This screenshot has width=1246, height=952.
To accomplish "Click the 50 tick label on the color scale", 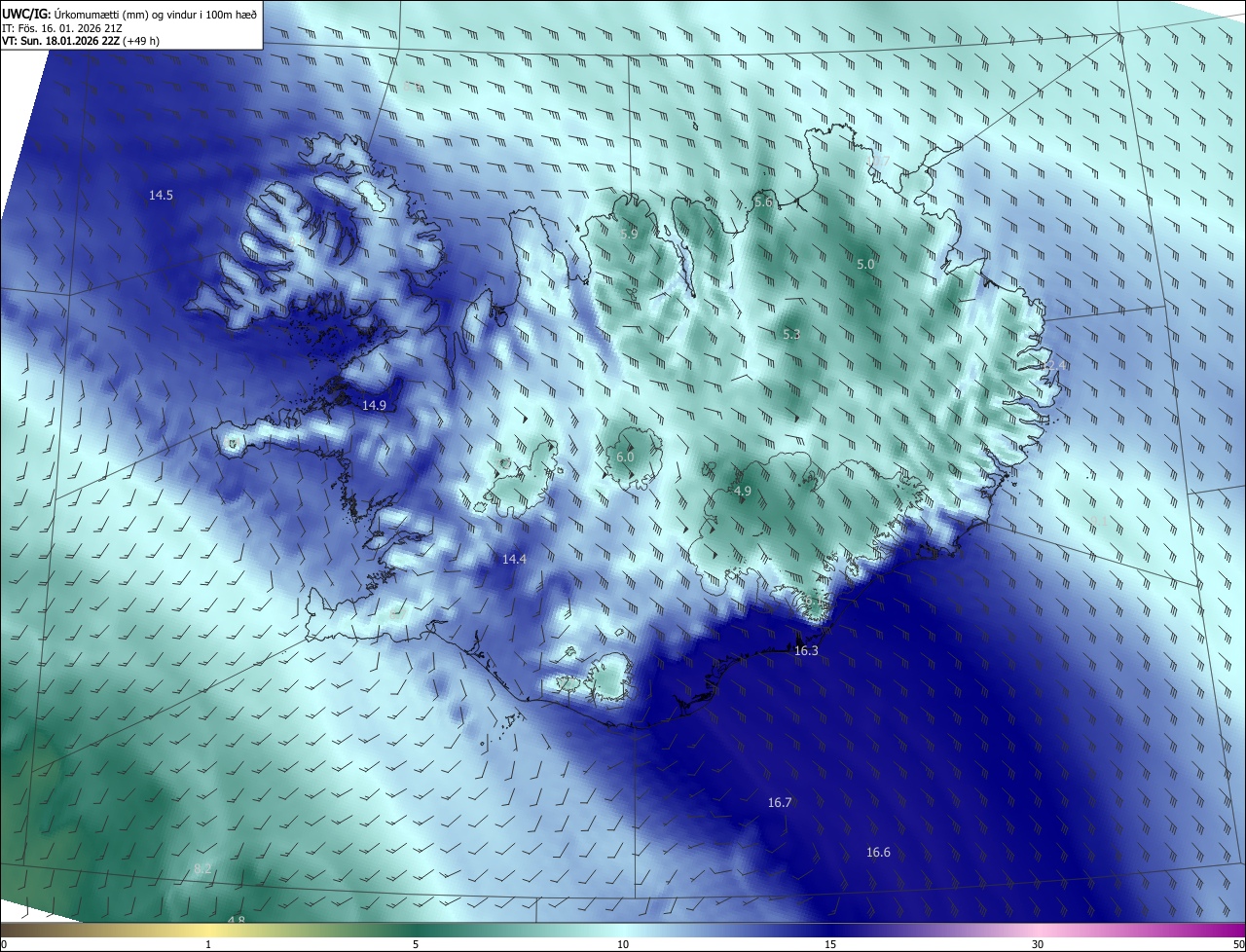I will pos(1238,945).
